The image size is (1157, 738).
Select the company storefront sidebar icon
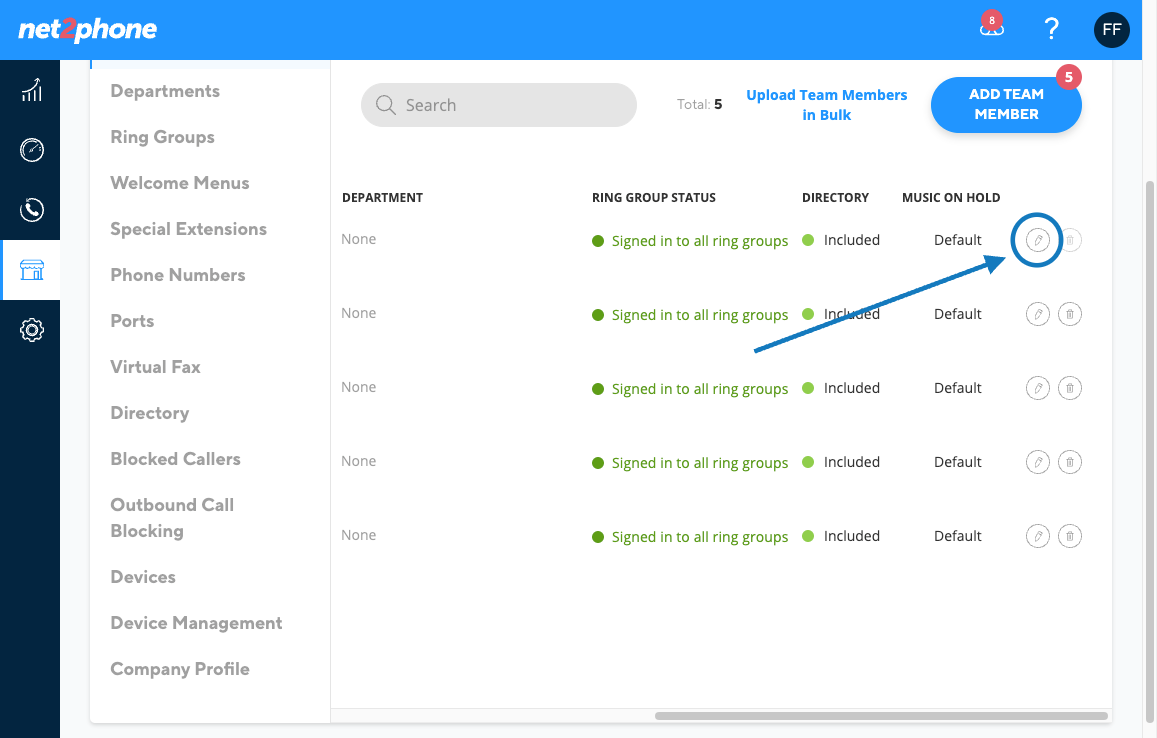tap(31, 269)
